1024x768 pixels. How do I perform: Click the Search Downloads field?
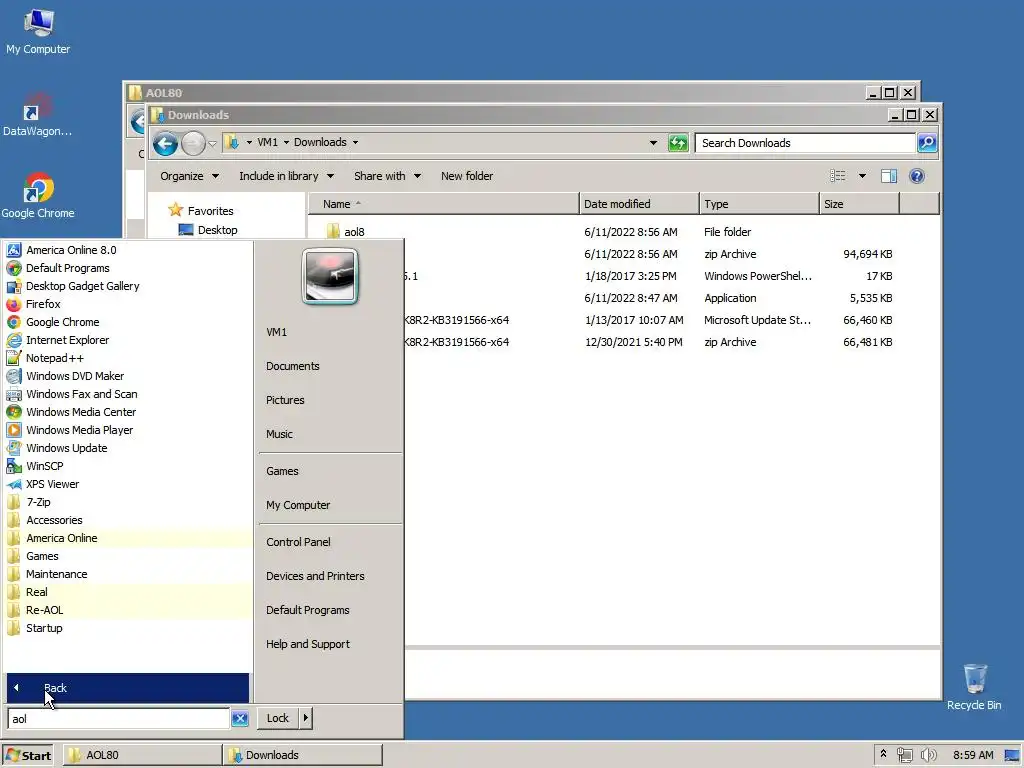pos(805,142)
